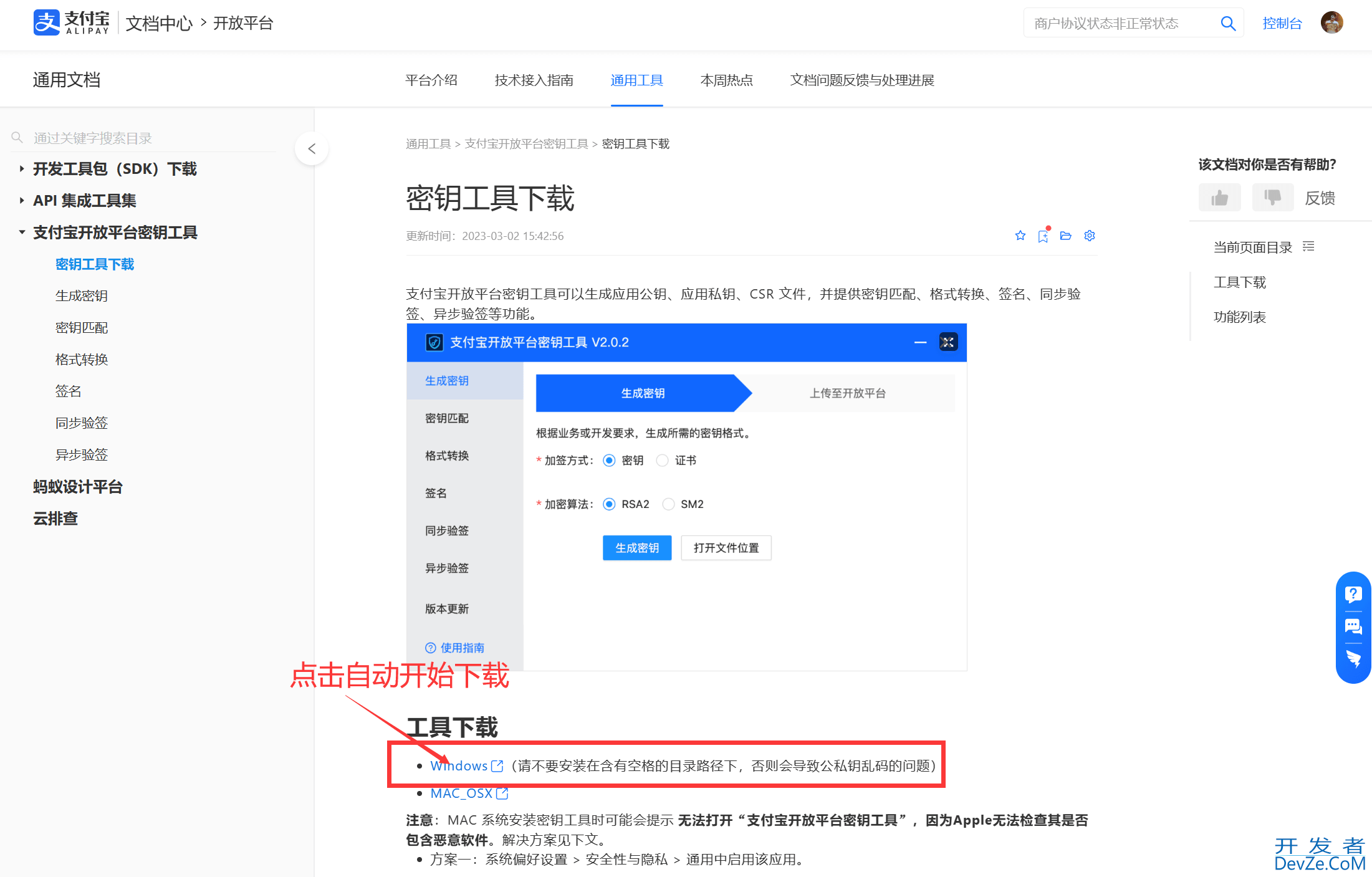Focus the sidebar keyword search field
This screenshot has height=877, width=1372.
153,138
